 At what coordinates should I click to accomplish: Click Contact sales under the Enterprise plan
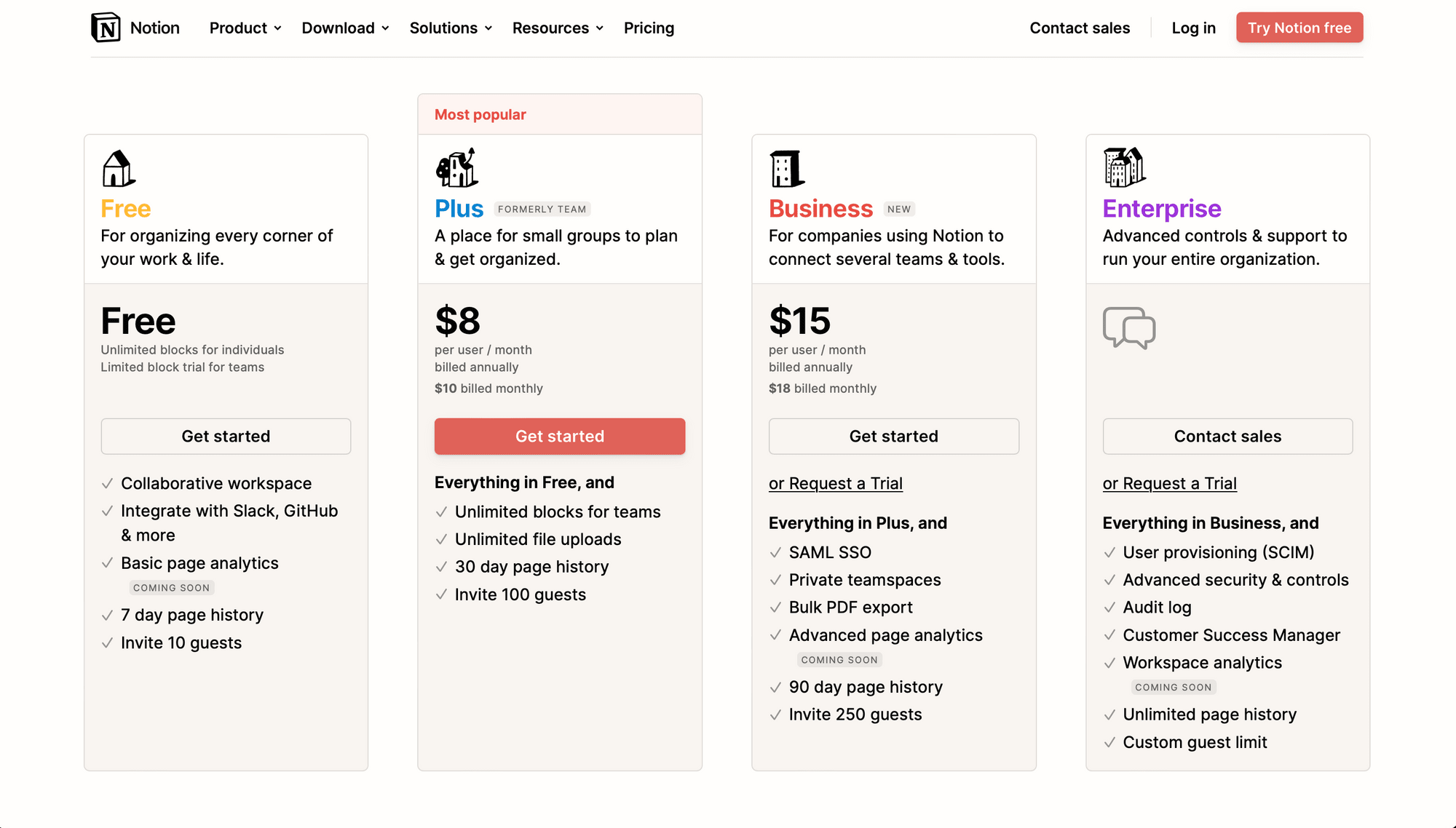click(1227, 437)
